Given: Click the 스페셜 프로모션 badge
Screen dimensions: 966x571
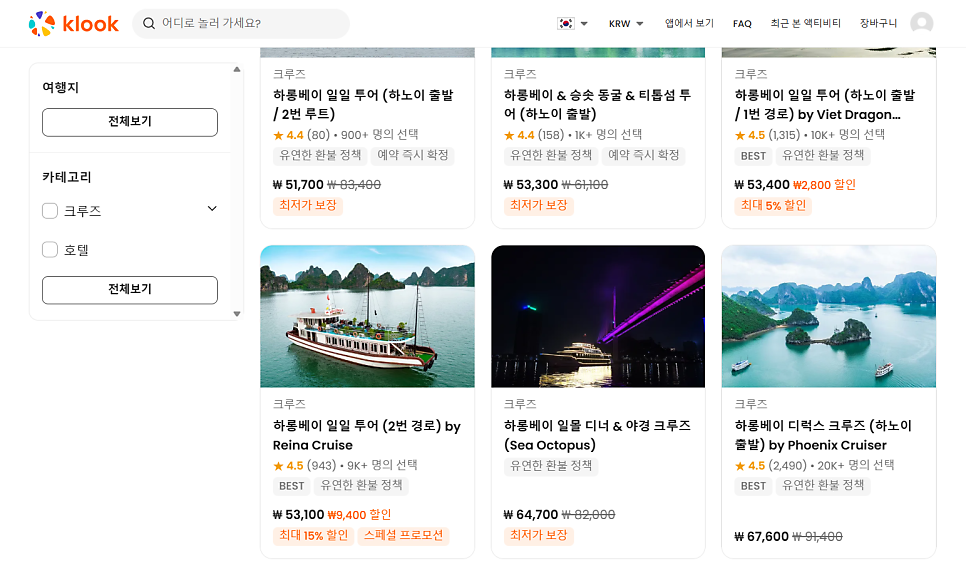Looking at the screenshot, I should pyautogui.click(x=403, y=535).
